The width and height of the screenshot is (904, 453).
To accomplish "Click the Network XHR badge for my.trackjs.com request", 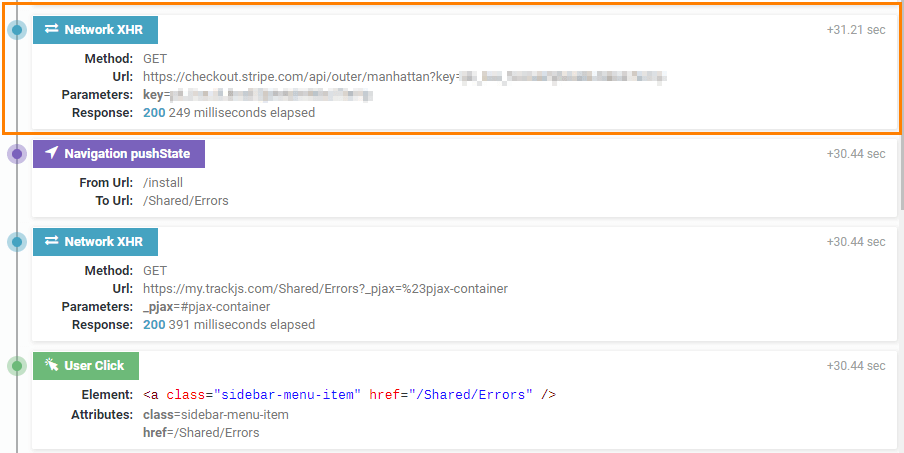I will pos(95,242).
